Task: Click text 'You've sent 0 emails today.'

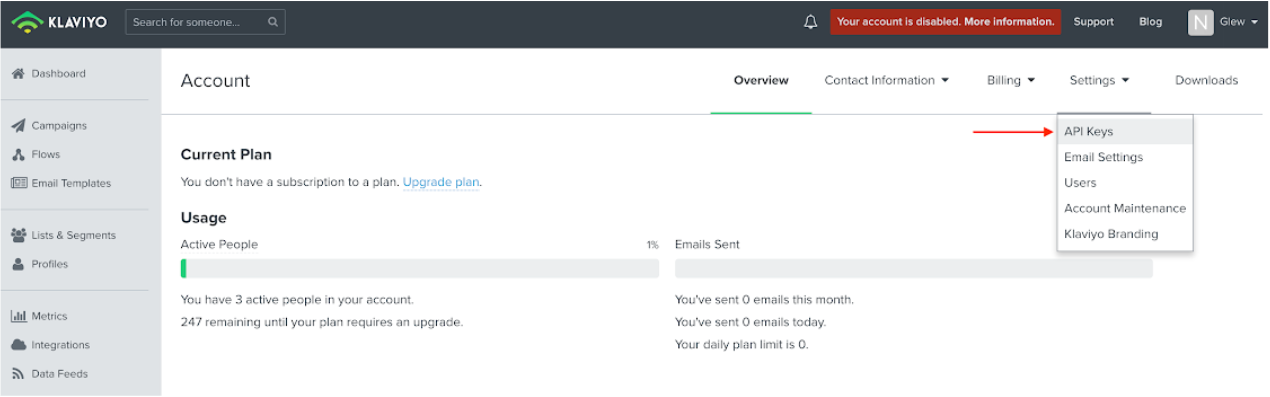Action: pos(750,322)
